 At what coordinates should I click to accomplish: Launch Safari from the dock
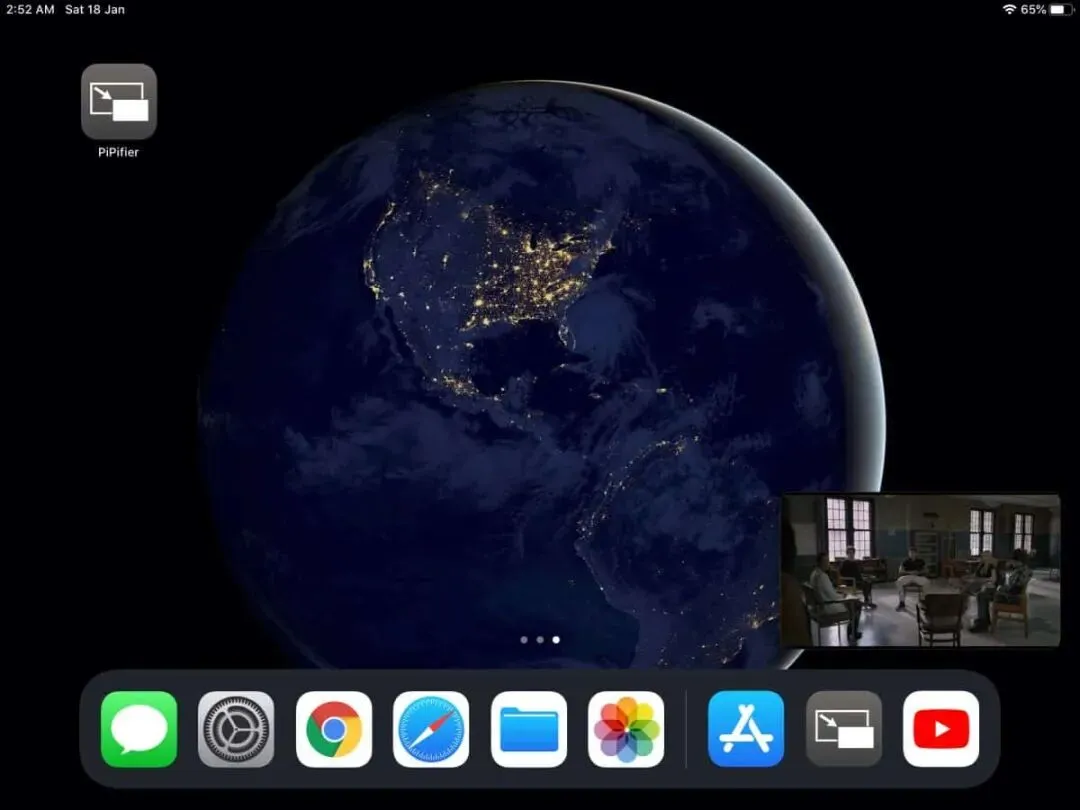coord(431,729)
